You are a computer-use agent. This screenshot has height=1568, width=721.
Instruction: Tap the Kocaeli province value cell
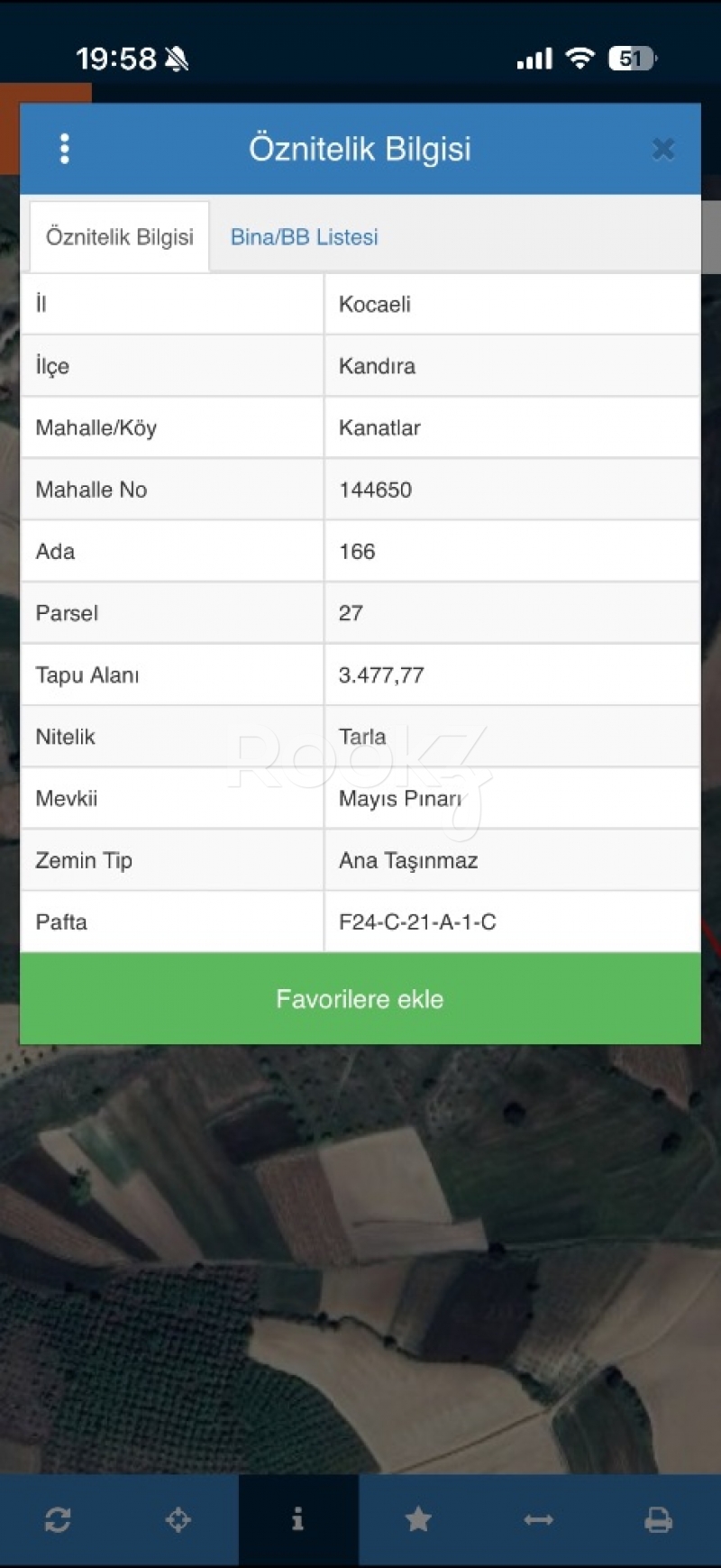(x=375, y=305)
